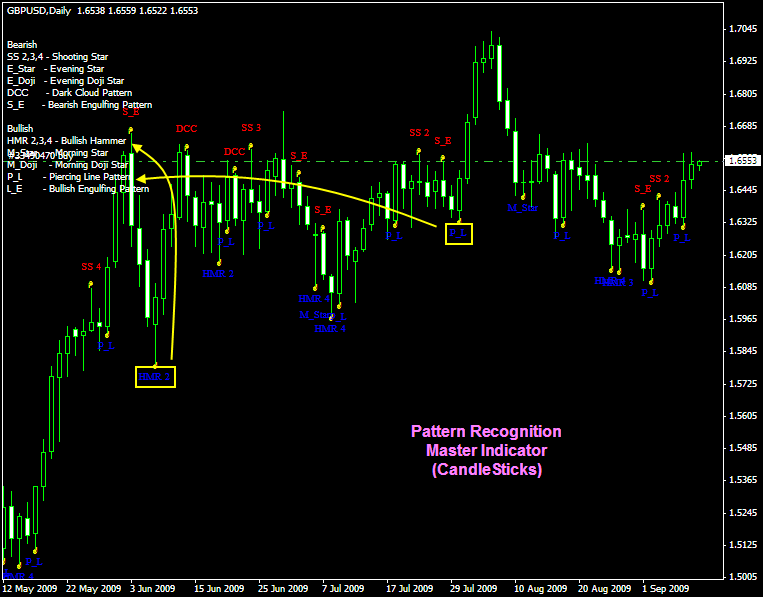Click the '17 Jul 2009' date label
The height and width of the screenshot is (597, 763).
(x=410, y=589)
